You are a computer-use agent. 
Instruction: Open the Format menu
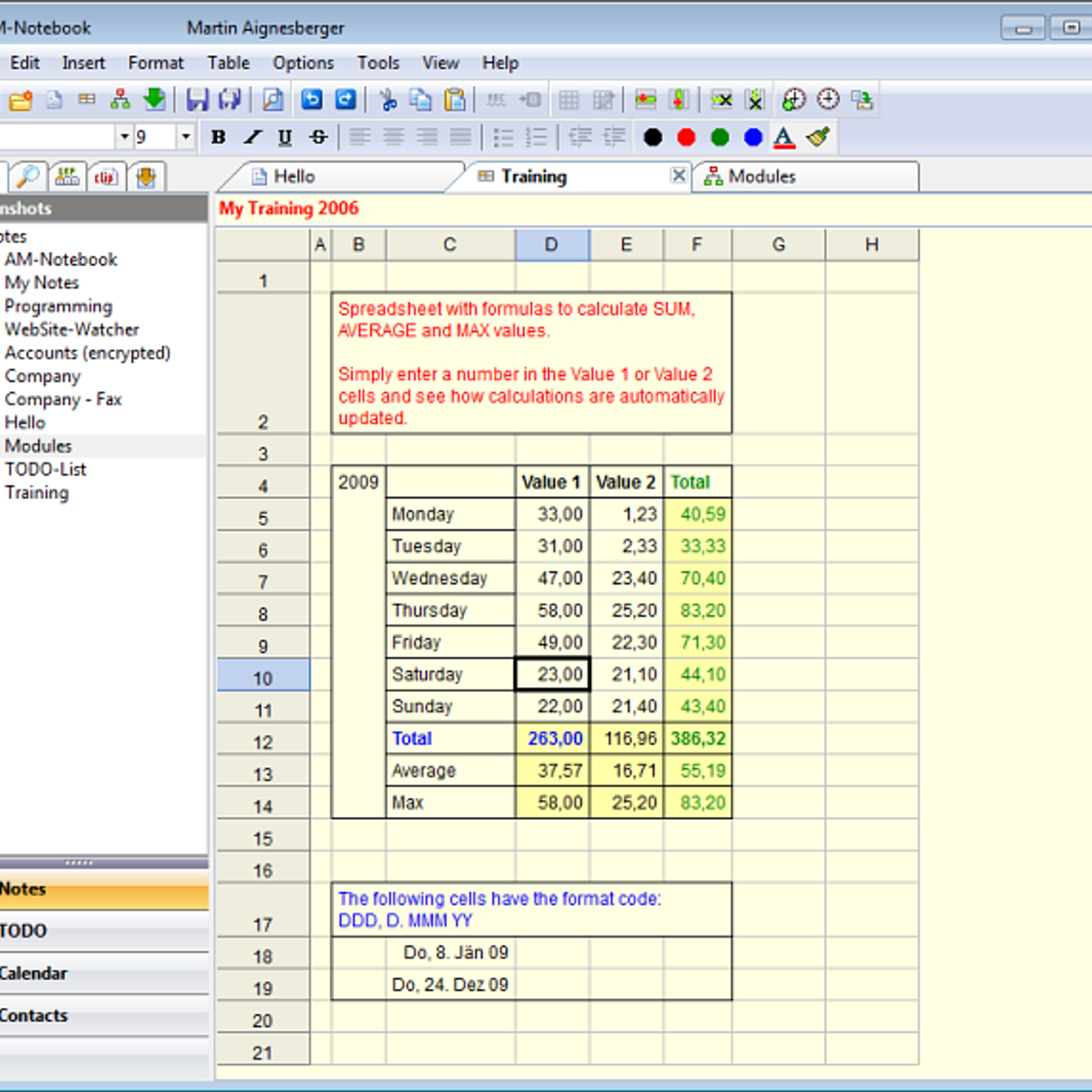point(156,63)
